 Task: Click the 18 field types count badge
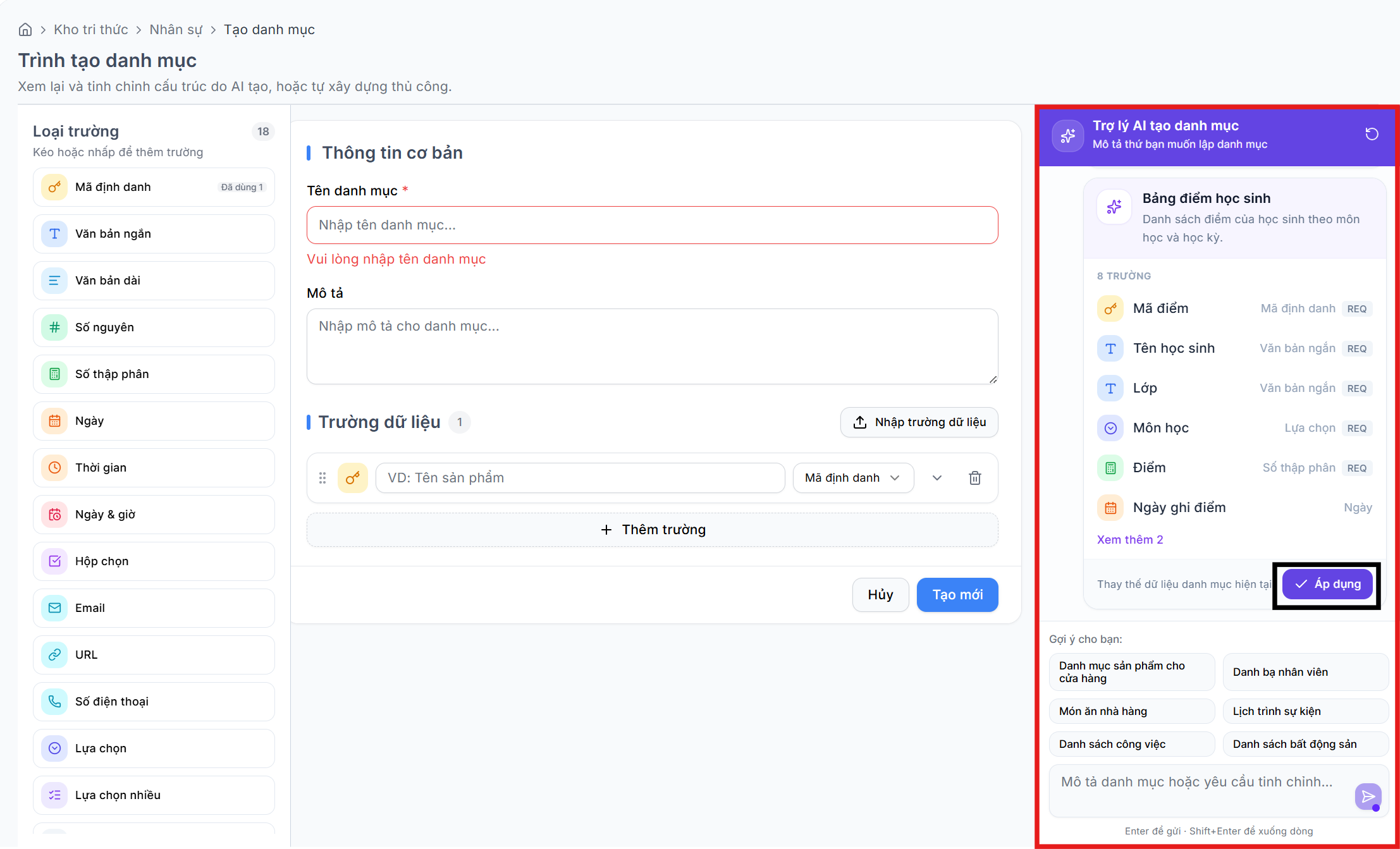[263, 131]
